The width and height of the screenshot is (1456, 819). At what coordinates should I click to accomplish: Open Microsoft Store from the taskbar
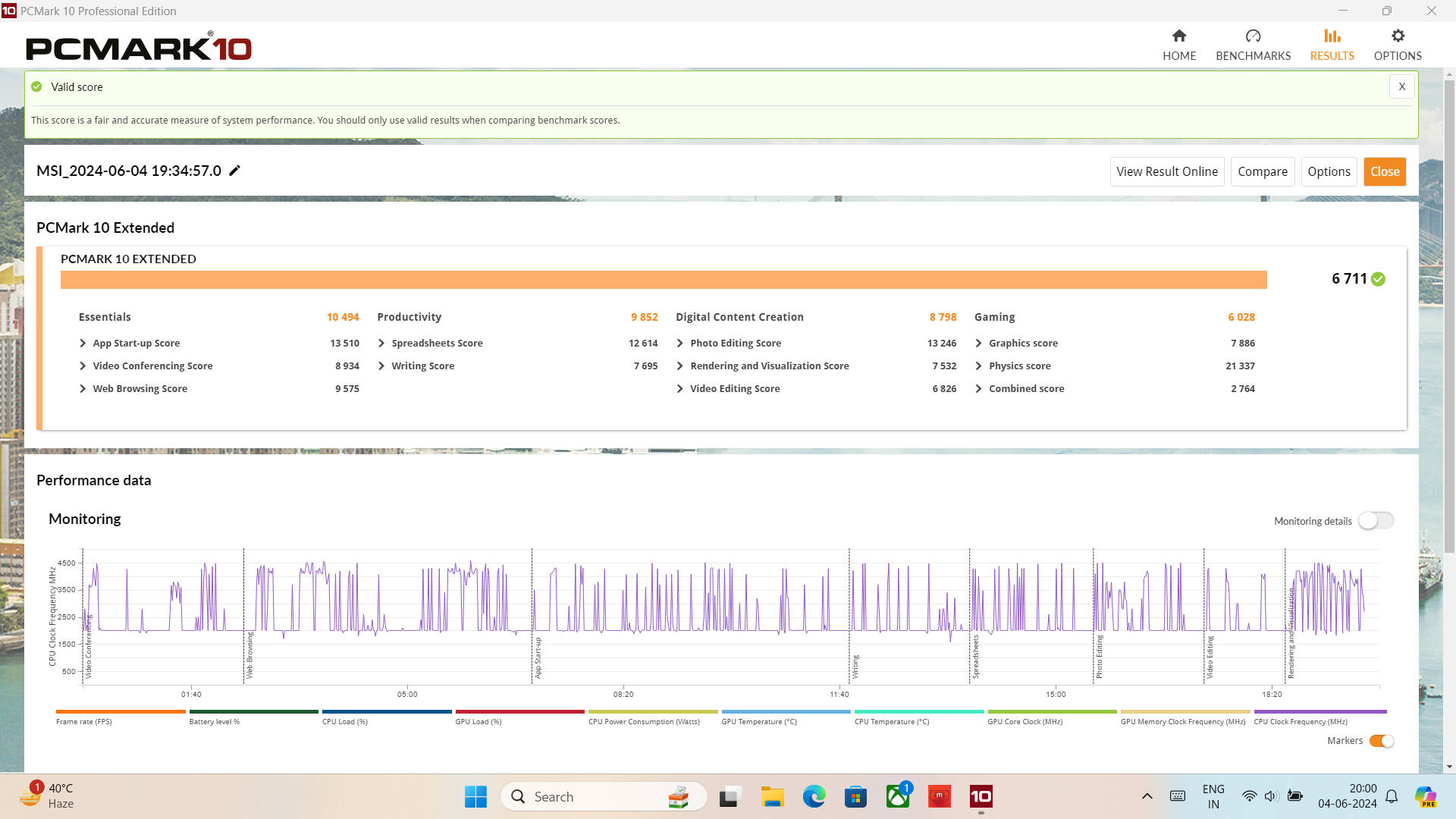[855, 797]
